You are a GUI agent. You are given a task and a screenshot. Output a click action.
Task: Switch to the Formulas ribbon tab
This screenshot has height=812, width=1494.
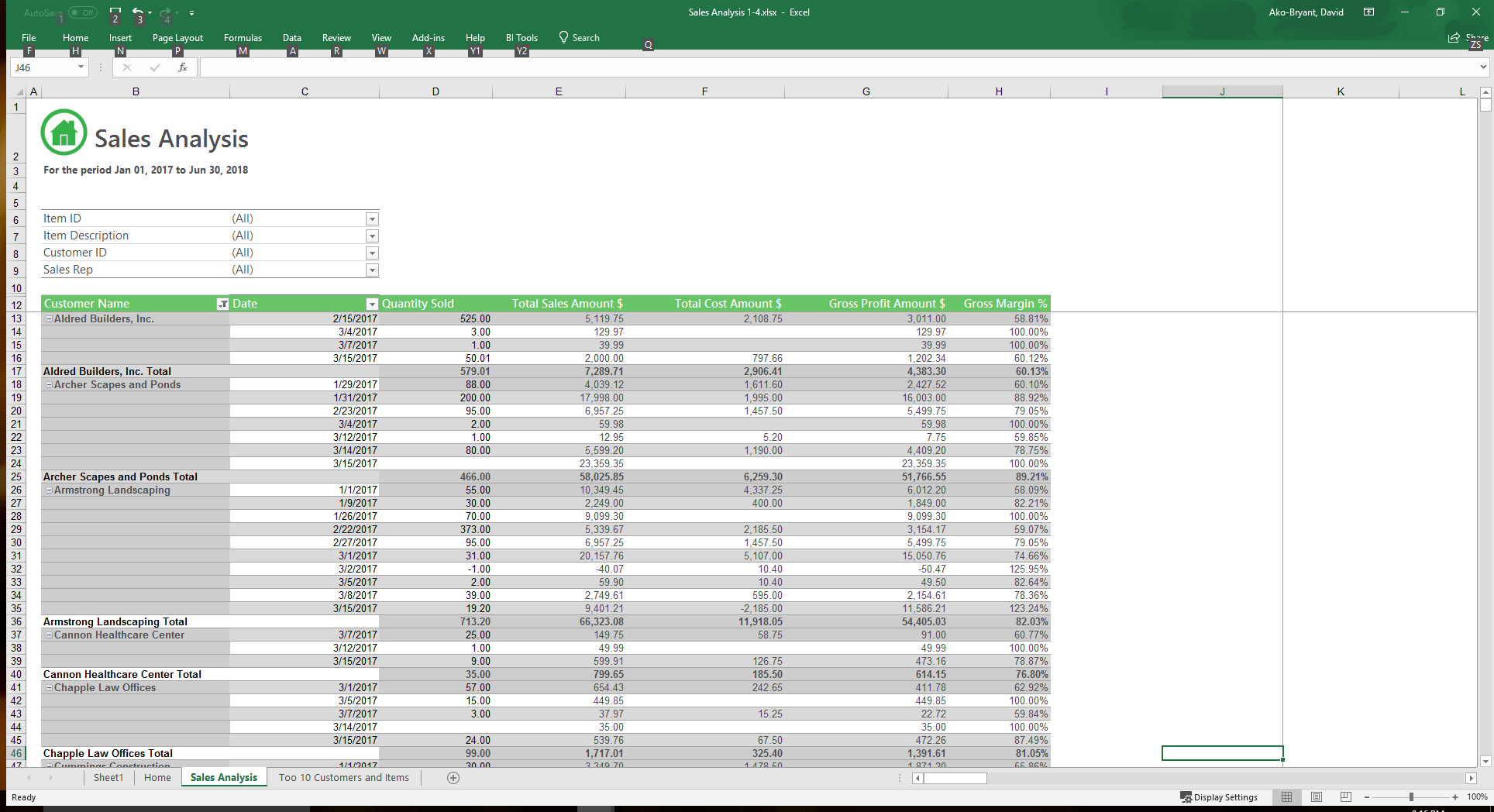pos(243,37)
